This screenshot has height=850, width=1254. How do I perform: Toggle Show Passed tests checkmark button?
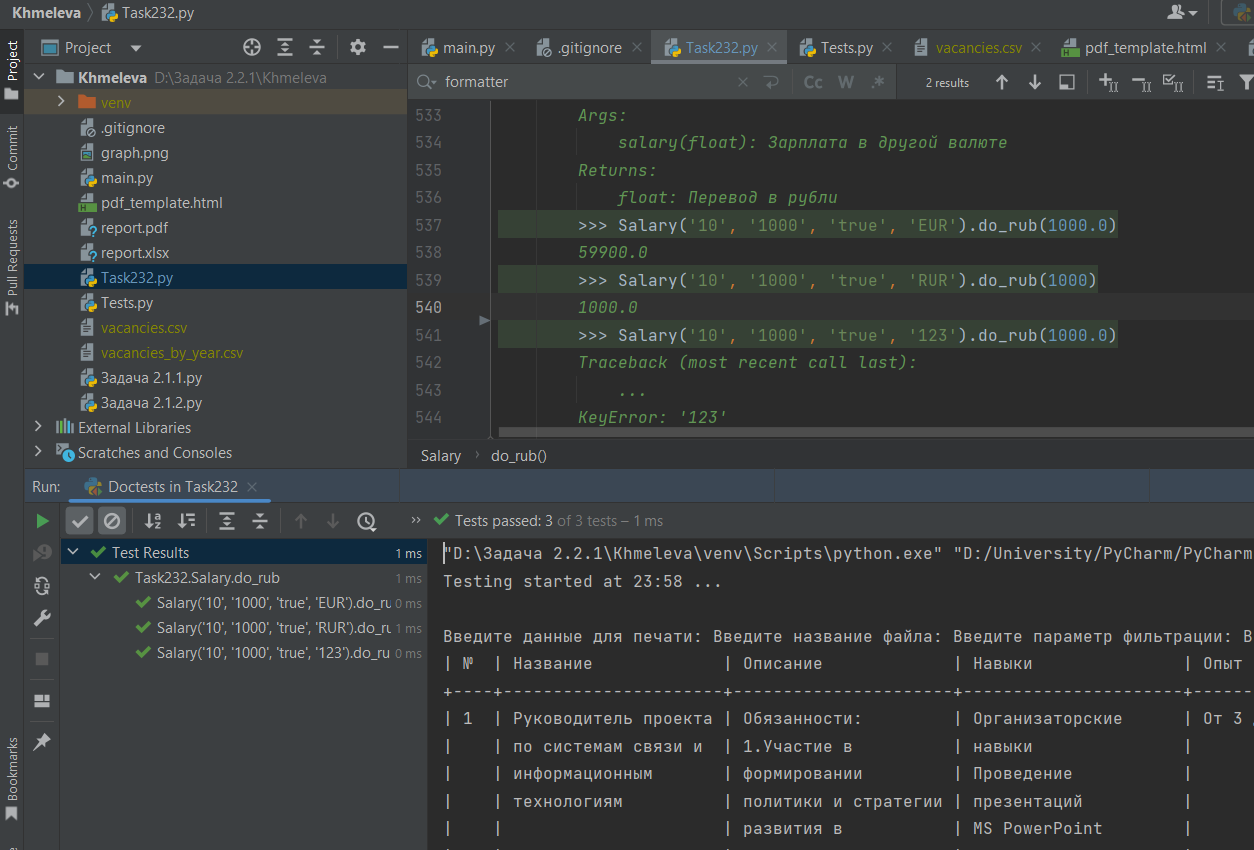[x=81, y=521]
